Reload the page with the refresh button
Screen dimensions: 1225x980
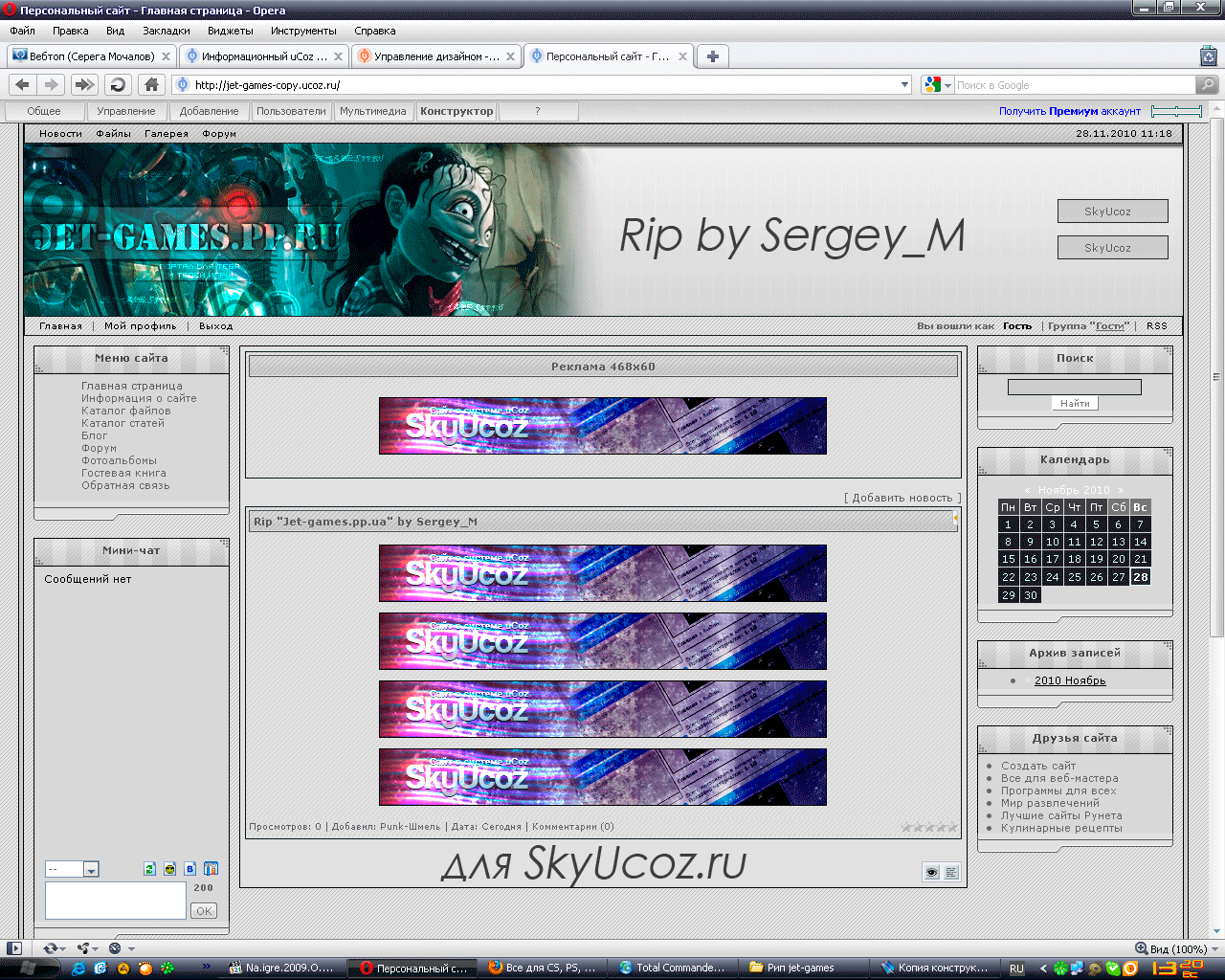click(118, 85)
